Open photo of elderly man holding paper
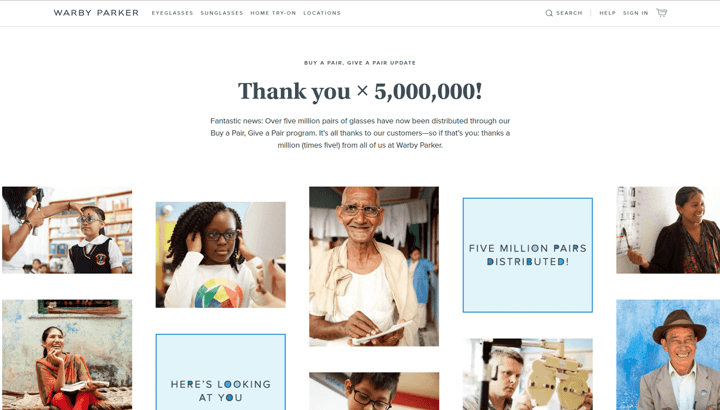This screenshot has height=410, width=720. coord(374,266)
